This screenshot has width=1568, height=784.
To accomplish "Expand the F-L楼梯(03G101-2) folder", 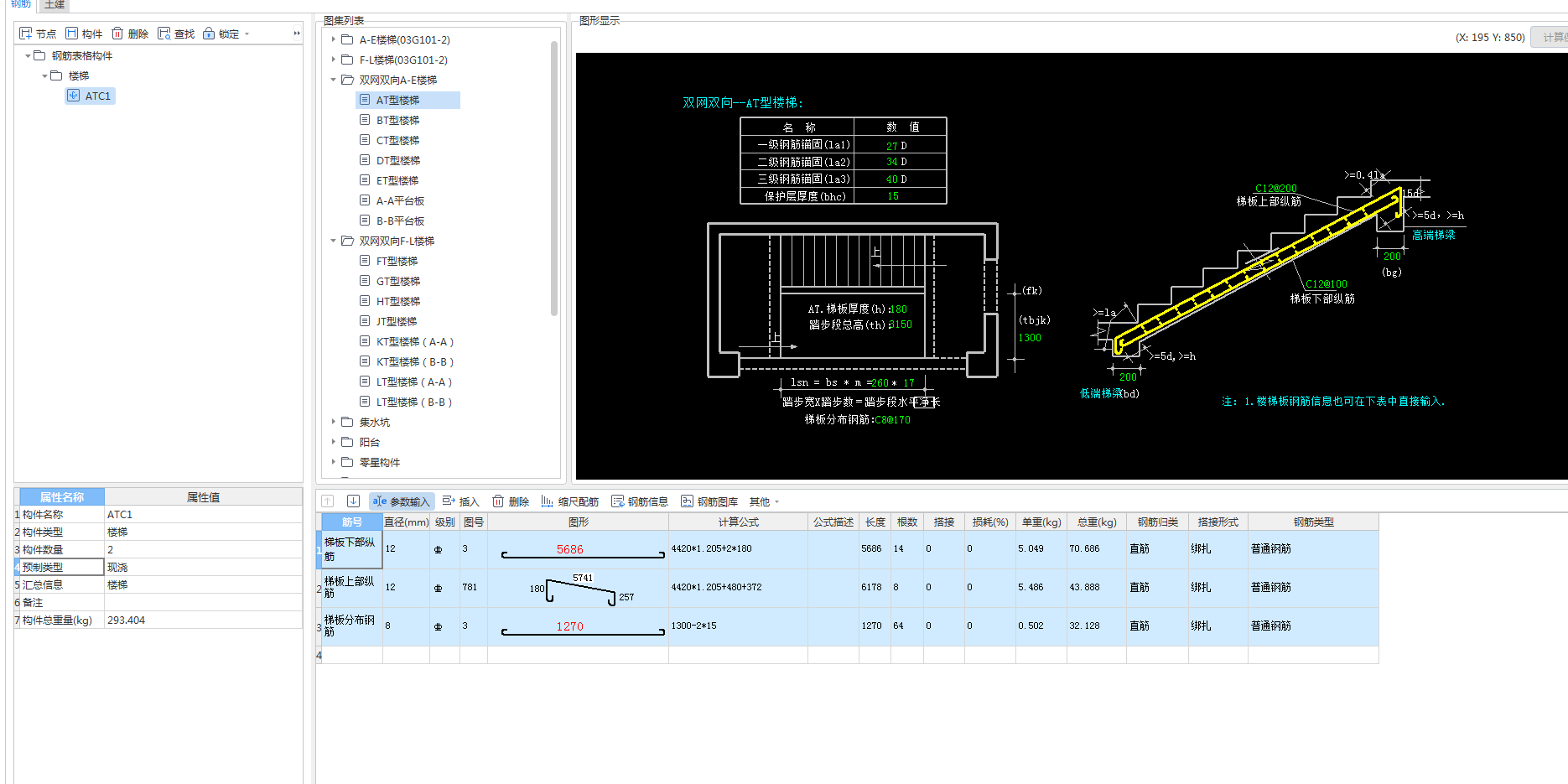I will (x=333, y=60).
